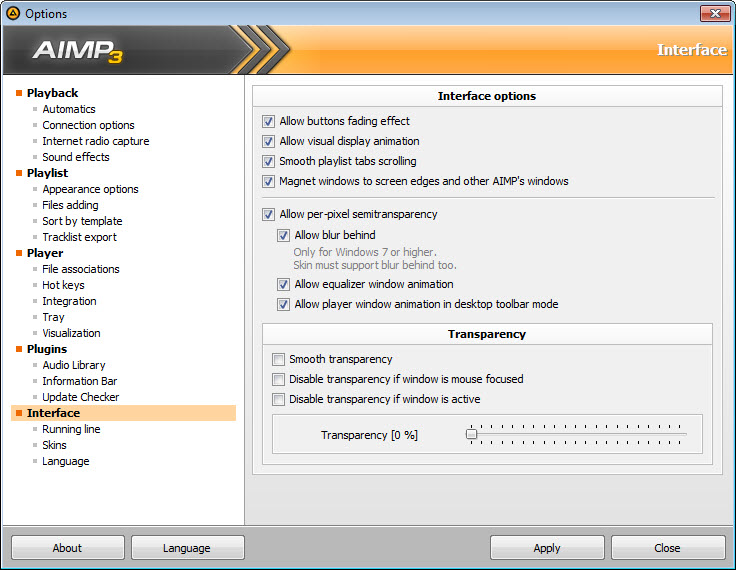Open Language page in sidebar tree

tap(66, 461)
